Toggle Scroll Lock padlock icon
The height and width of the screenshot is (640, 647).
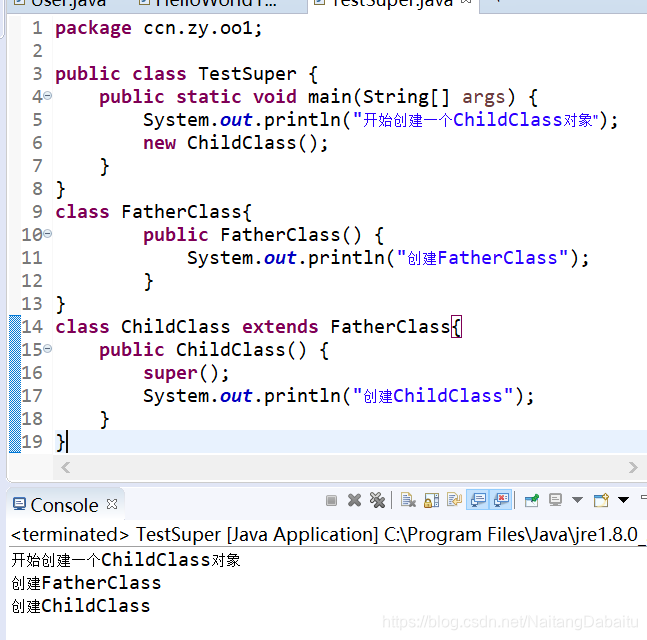point(431,500)
